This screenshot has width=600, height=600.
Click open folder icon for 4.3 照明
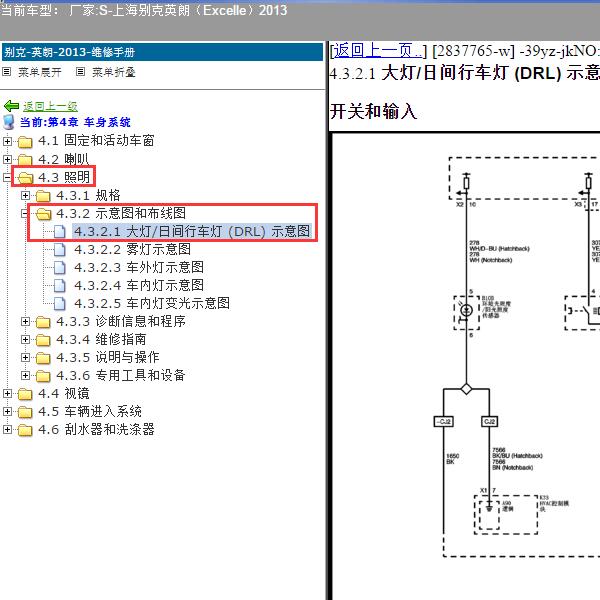click(x=25, y=178)
